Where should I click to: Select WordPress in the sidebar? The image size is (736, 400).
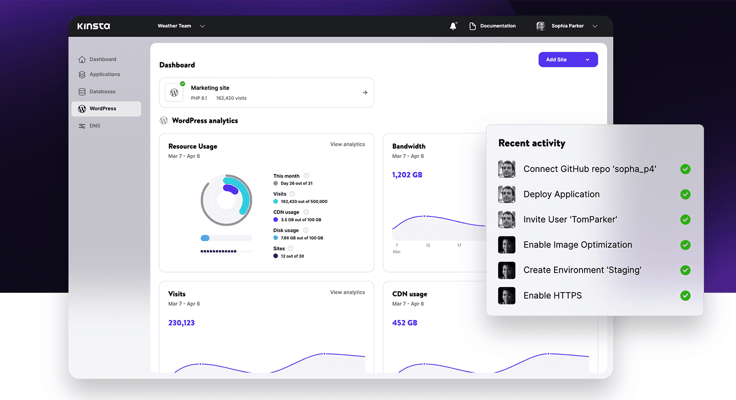[x=106, y=108]
